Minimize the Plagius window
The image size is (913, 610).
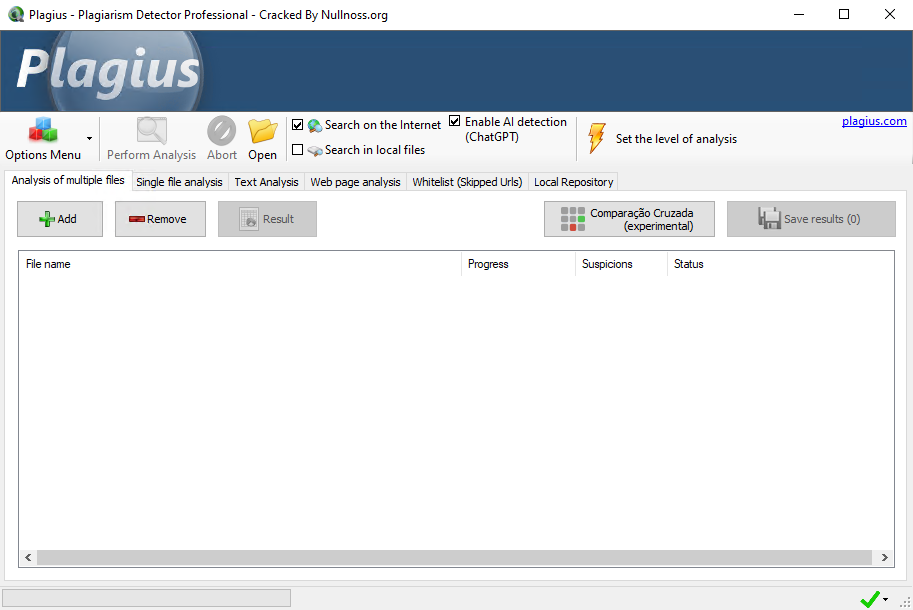click(799, 15)
